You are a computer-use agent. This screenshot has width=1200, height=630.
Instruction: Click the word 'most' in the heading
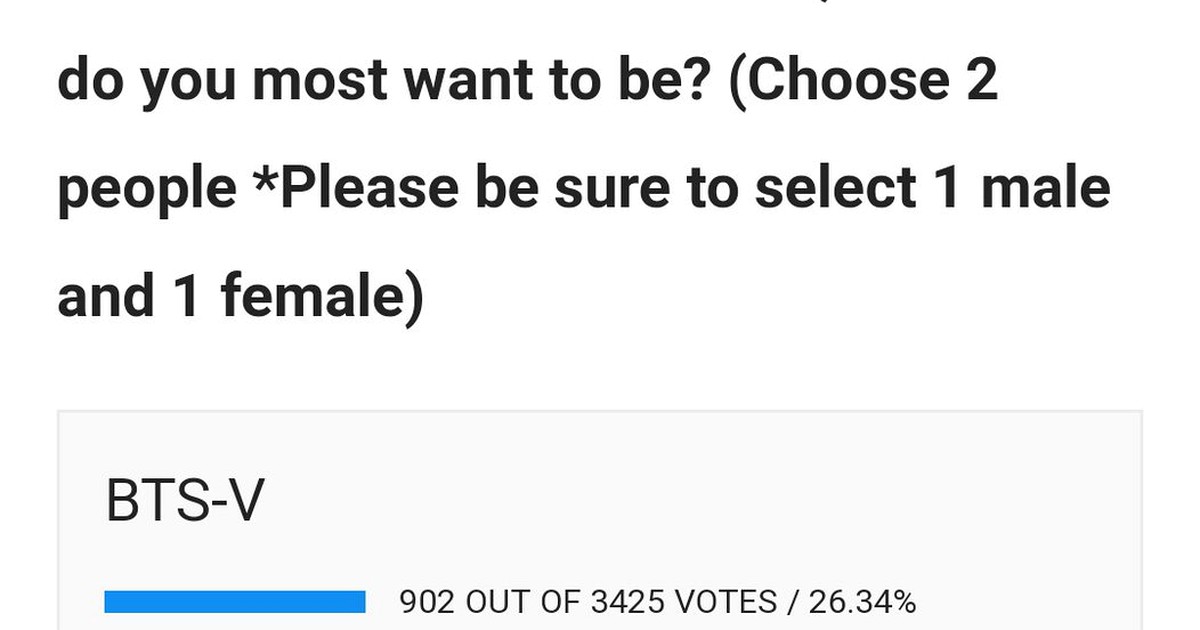[319, 80]
